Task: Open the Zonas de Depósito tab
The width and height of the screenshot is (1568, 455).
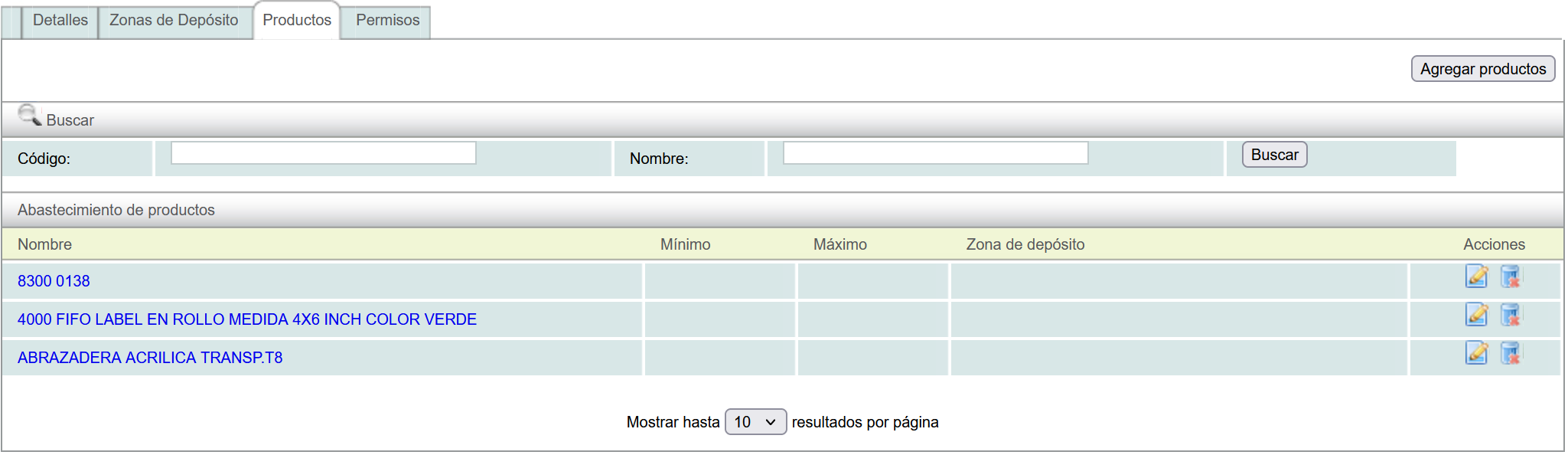Action: point(174,21)
